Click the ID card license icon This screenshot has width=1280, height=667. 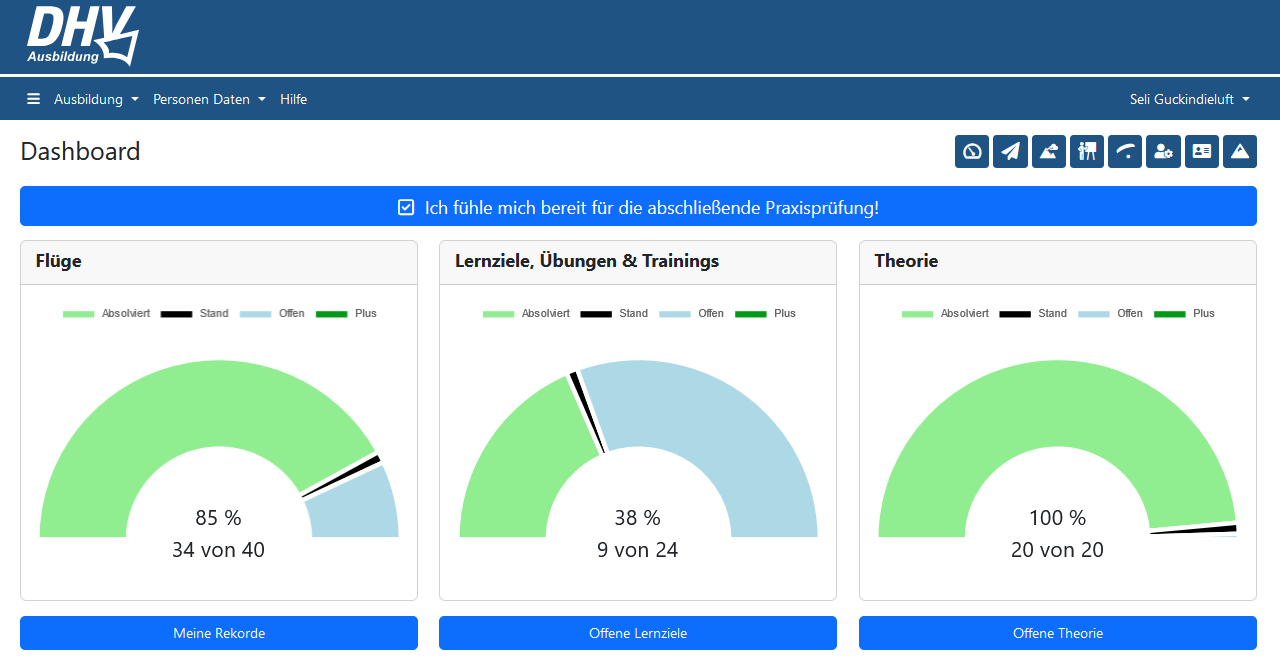pyautogui.click(x=1201, y=151)
